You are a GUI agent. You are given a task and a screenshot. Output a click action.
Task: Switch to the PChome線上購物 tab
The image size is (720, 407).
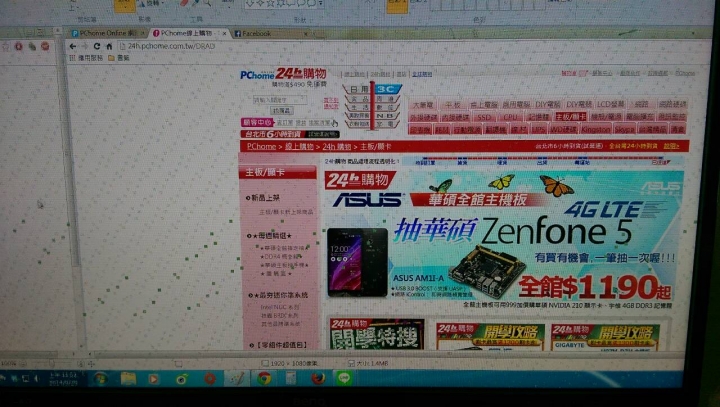[188, 33]
